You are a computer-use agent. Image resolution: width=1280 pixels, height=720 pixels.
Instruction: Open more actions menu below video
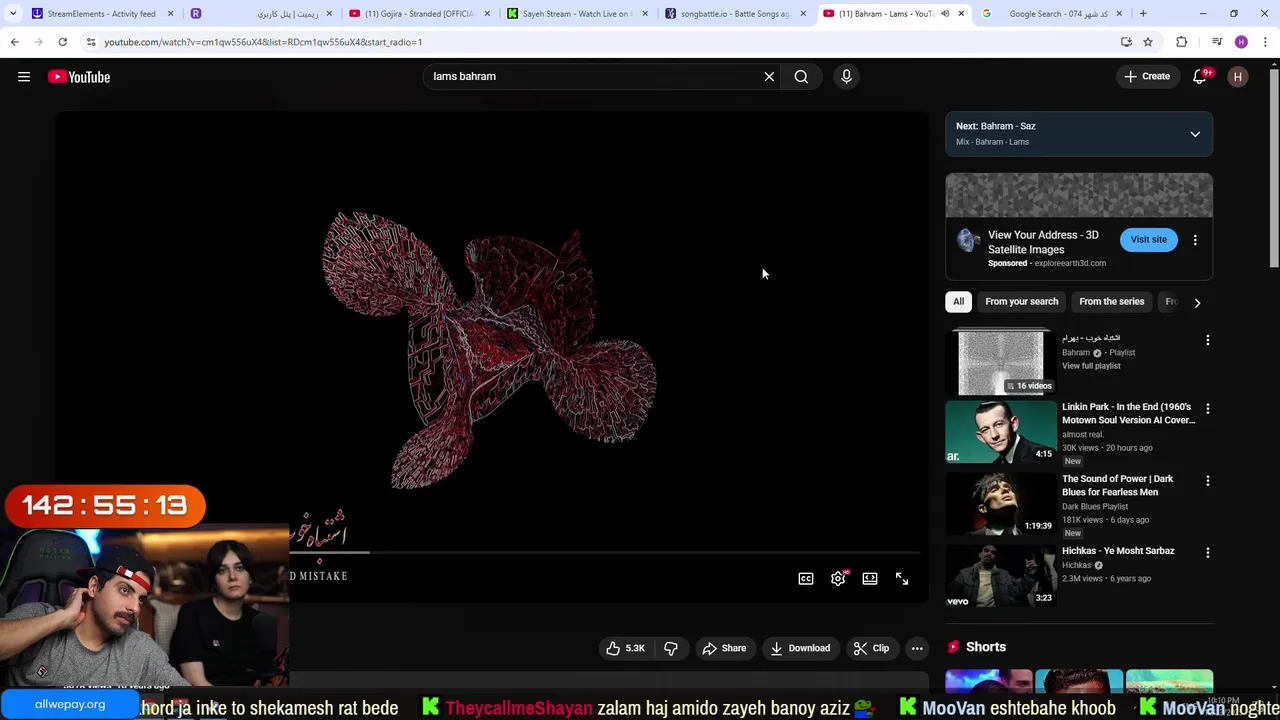pos(917,648)
